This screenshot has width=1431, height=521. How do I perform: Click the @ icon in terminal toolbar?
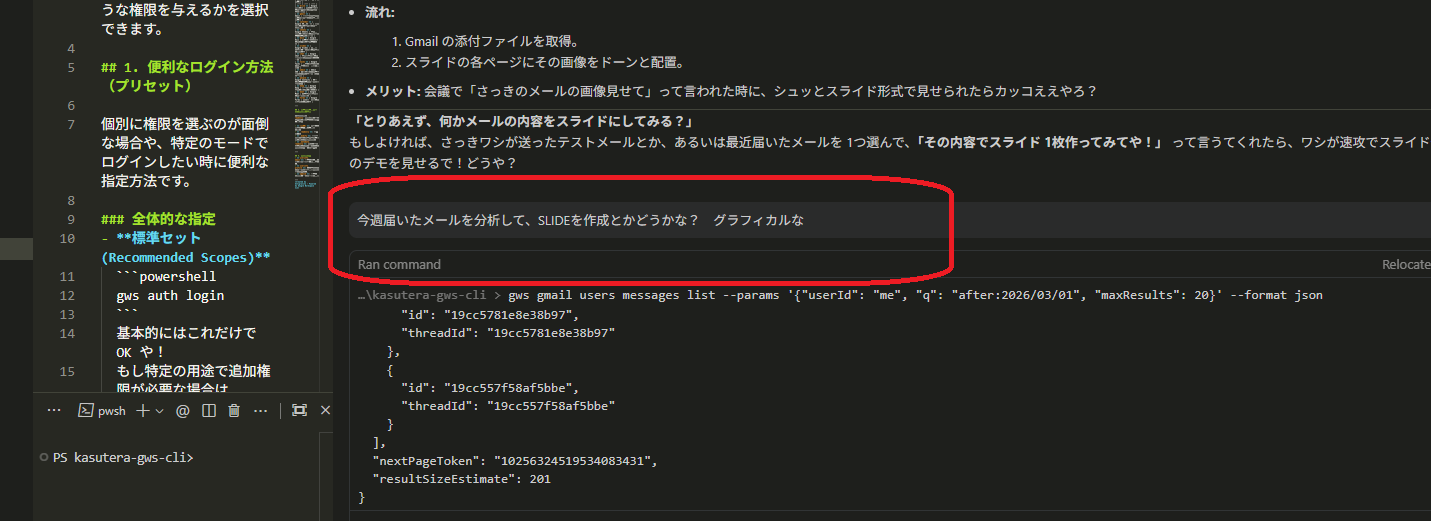pyautogui.click(x=183, y=410)
